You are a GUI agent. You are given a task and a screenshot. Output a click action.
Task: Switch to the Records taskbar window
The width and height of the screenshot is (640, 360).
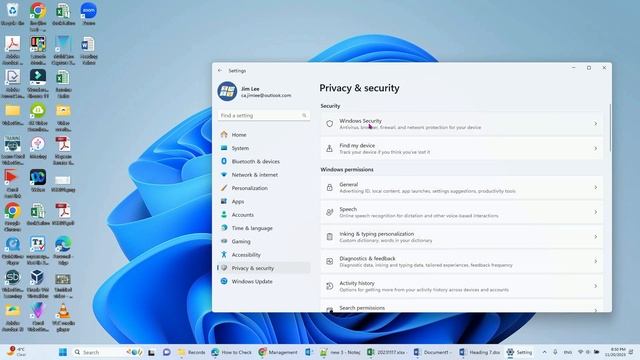(x=191, y=352)
